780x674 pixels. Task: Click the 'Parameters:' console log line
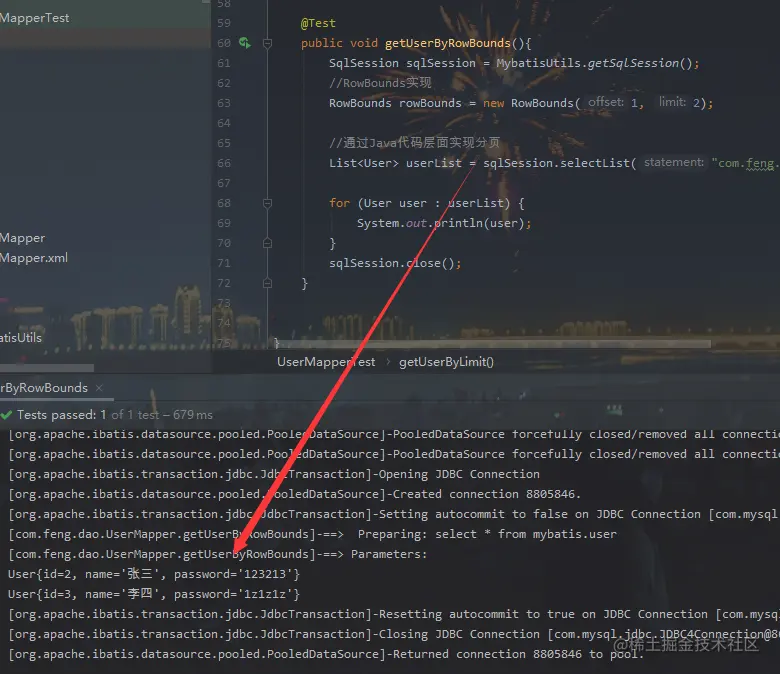(218, 554)
